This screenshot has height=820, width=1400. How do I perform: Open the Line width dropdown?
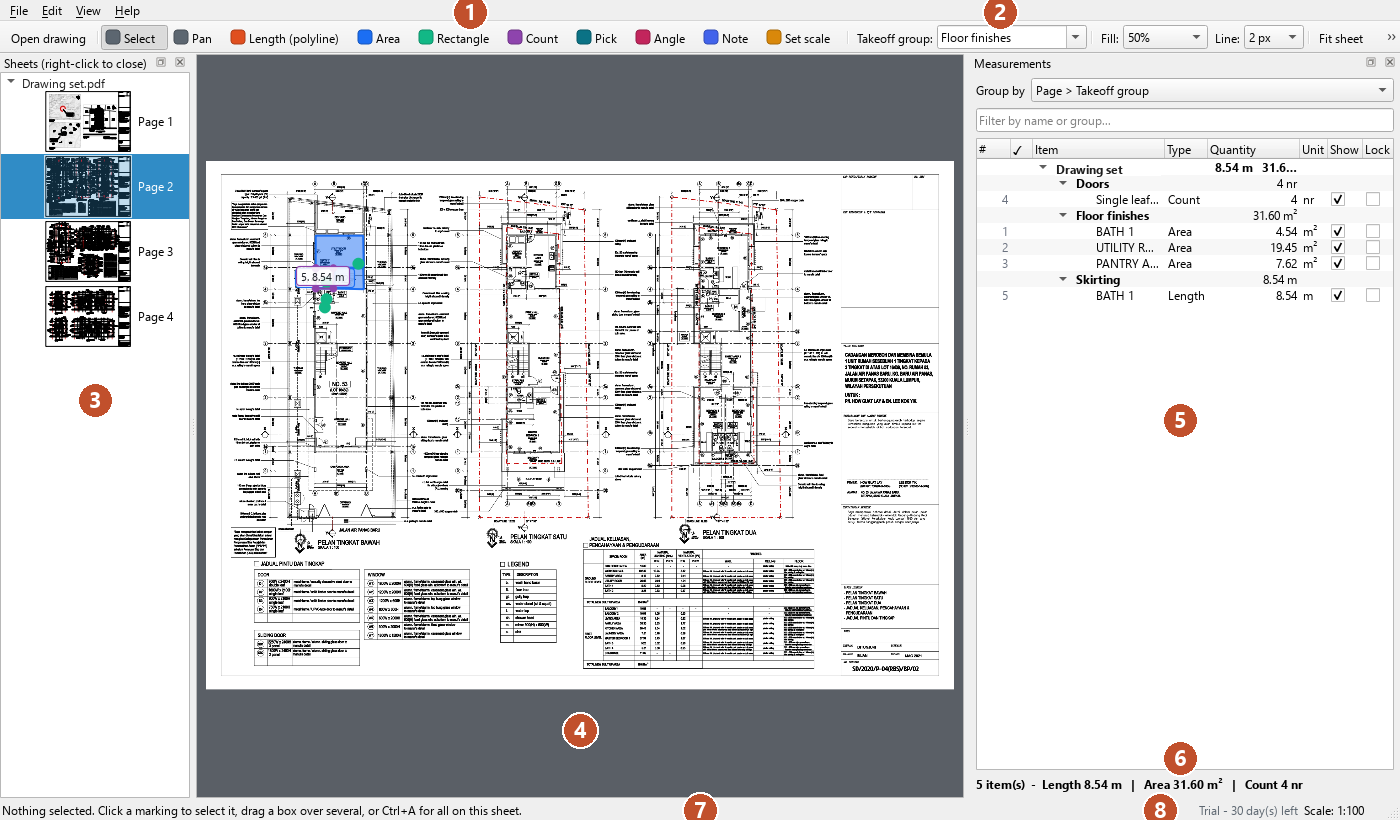1274,39
